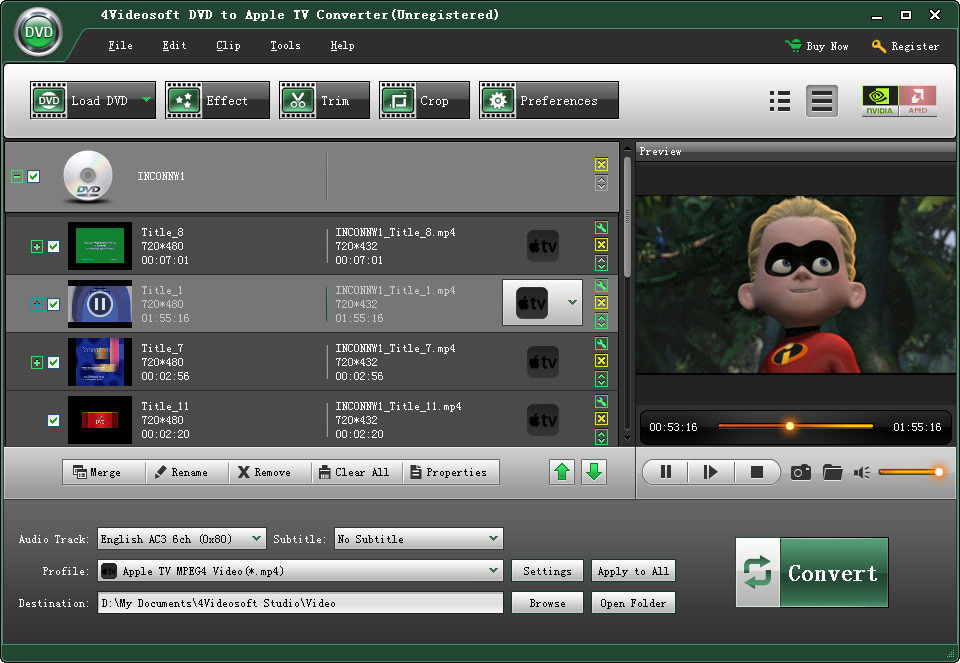Open the File menu
This screenshot has height=663, width=960.
coord(120,45)
